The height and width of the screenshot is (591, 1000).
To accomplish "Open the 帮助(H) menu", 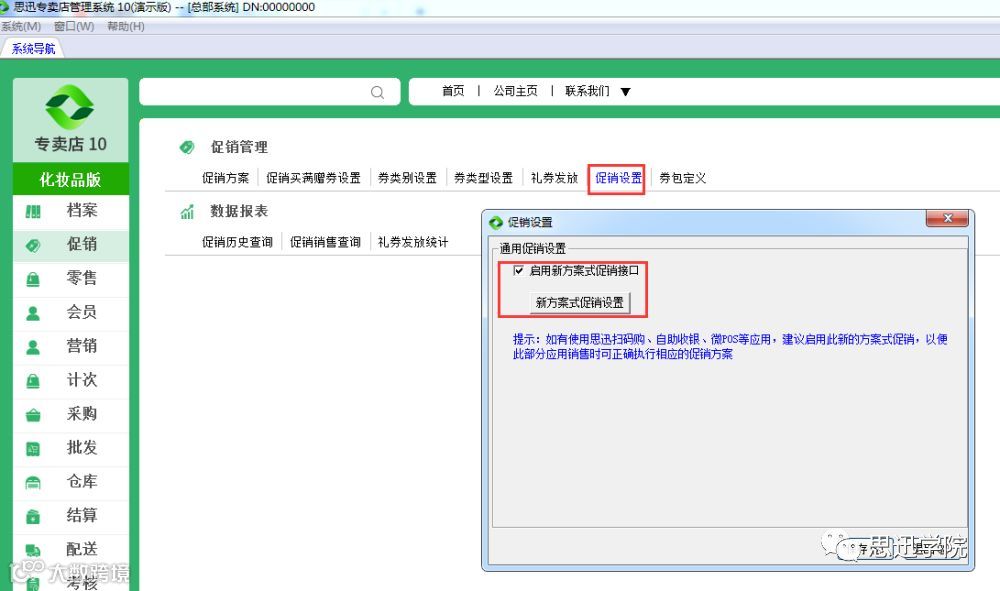I will (x=126, y=26).
